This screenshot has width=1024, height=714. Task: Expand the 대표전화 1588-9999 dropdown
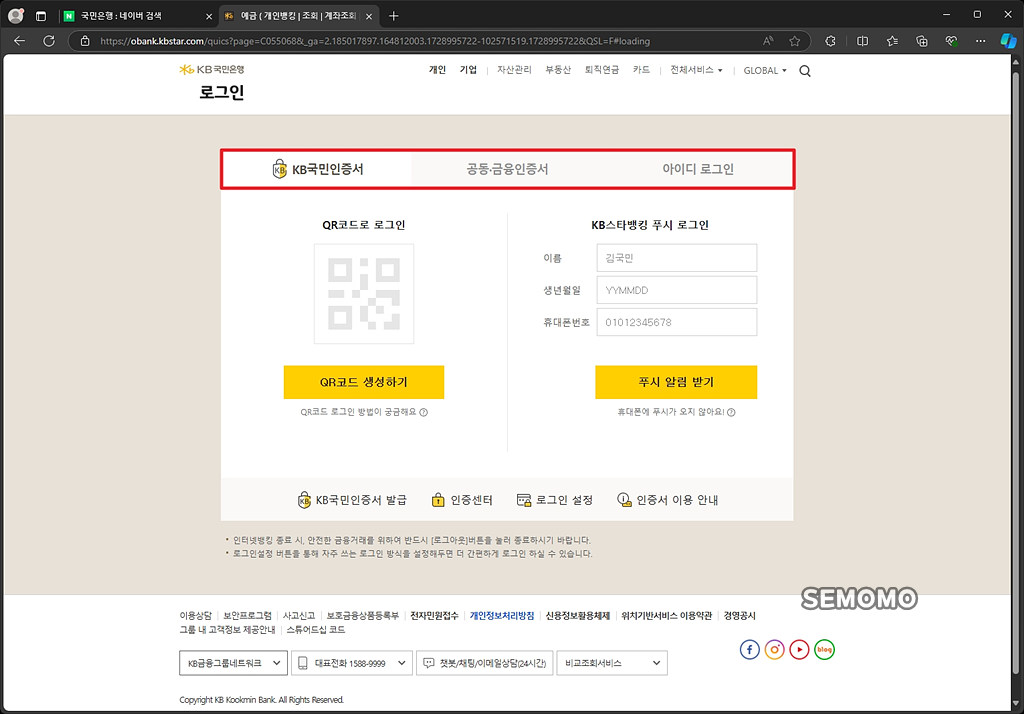[352, 663]
